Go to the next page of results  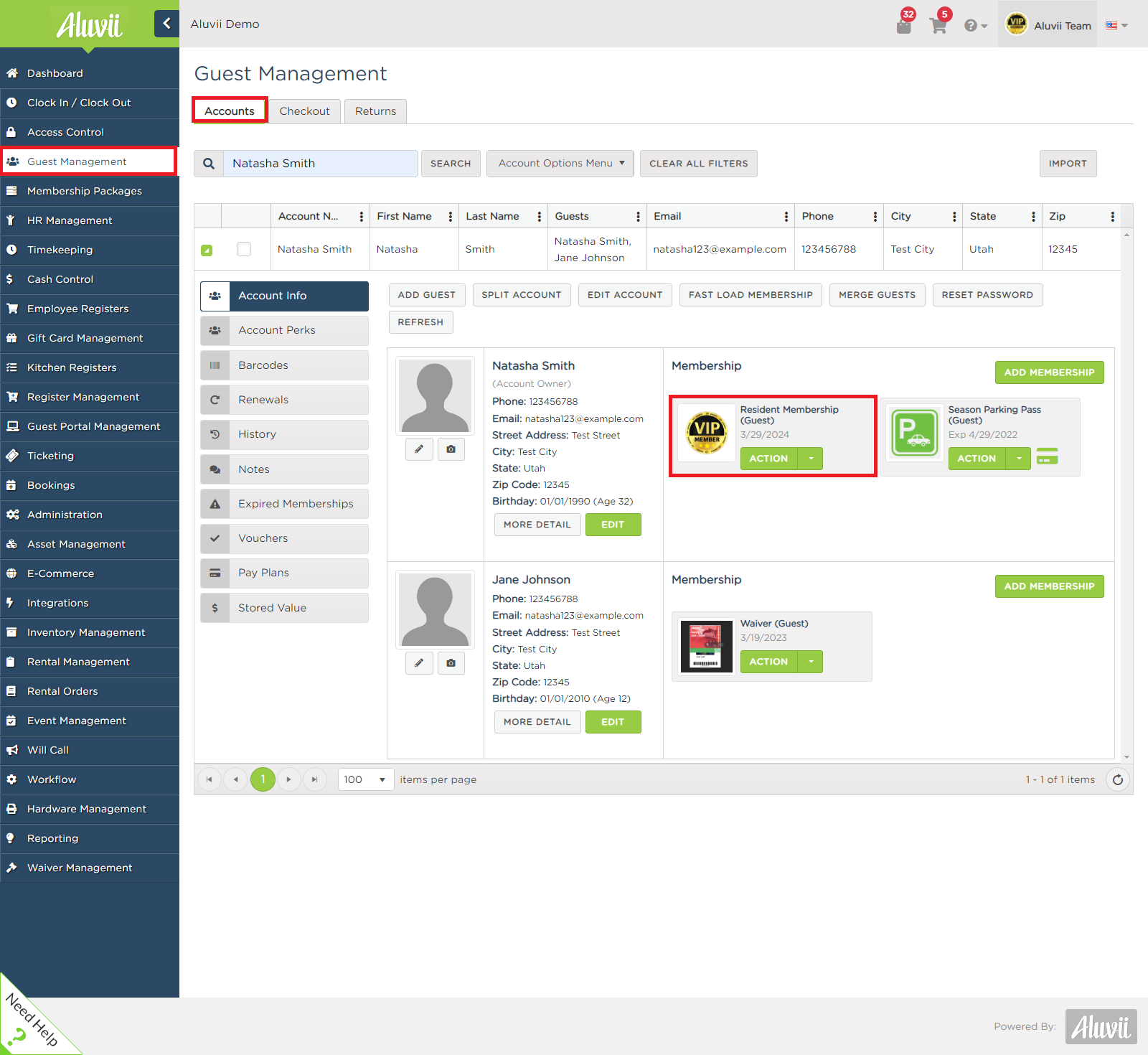click(288, 779)
